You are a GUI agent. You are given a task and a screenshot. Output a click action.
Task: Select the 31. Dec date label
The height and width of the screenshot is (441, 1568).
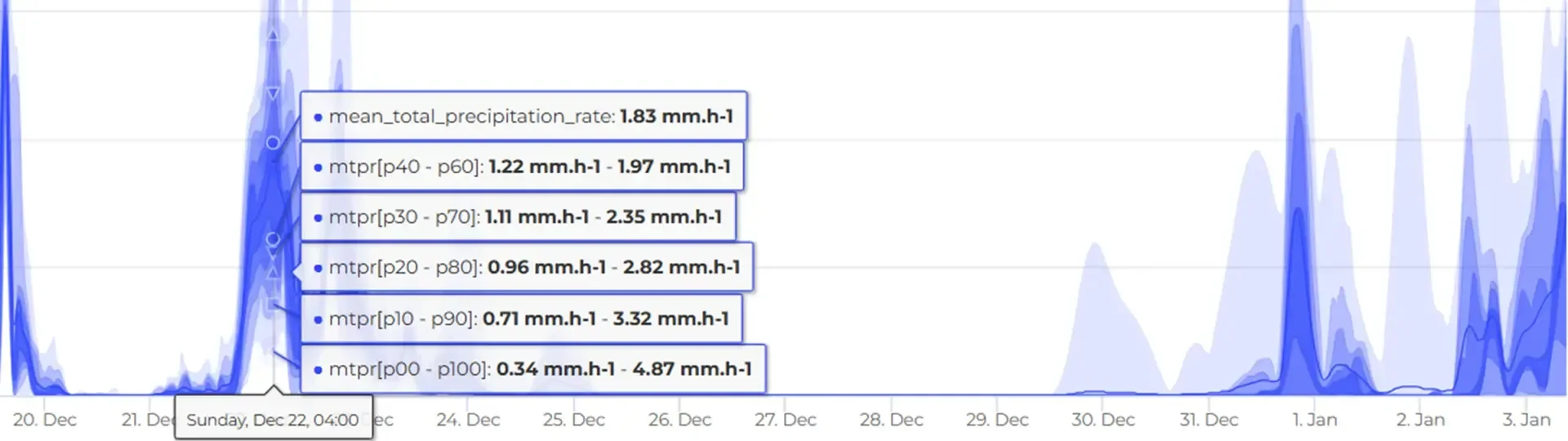(1209, 420)
